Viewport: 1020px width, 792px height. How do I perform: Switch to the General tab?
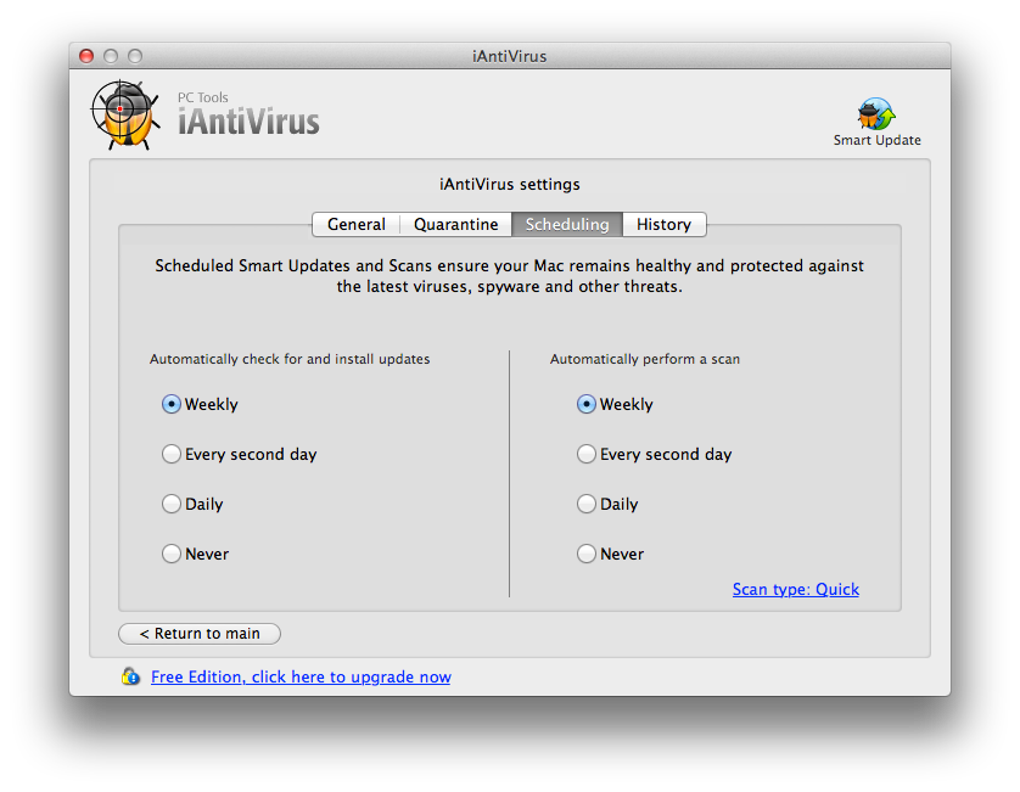click(x=356, y=224)
